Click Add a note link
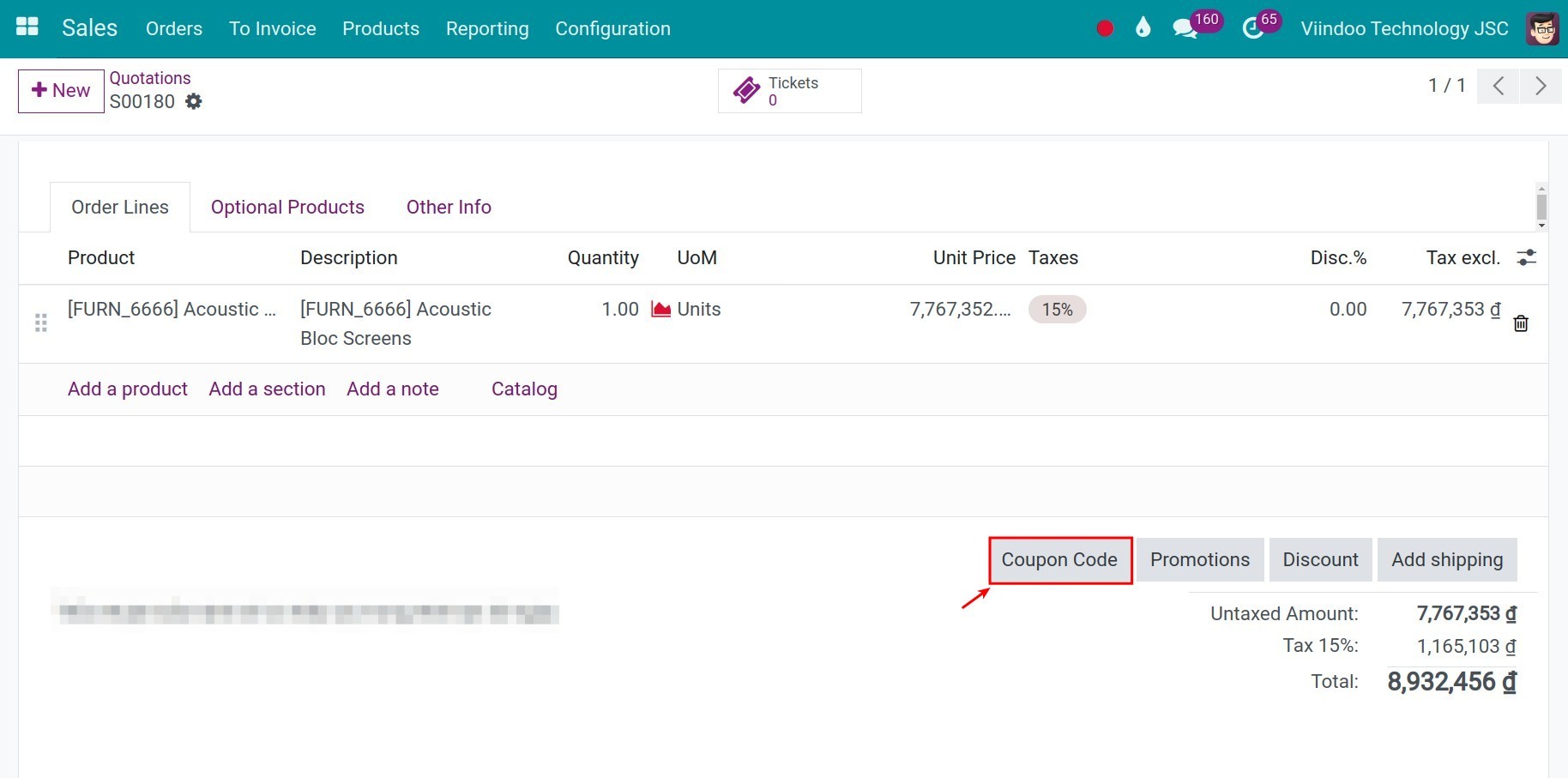1568x778 pixels. pyautogui.click(x=393, y=389)
